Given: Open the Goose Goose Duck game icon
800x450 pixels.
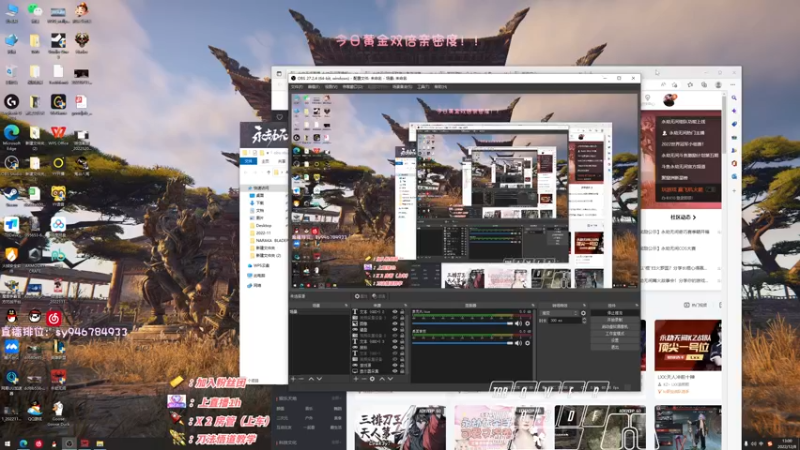Looking at the screenshot, I should coord(58,410).
